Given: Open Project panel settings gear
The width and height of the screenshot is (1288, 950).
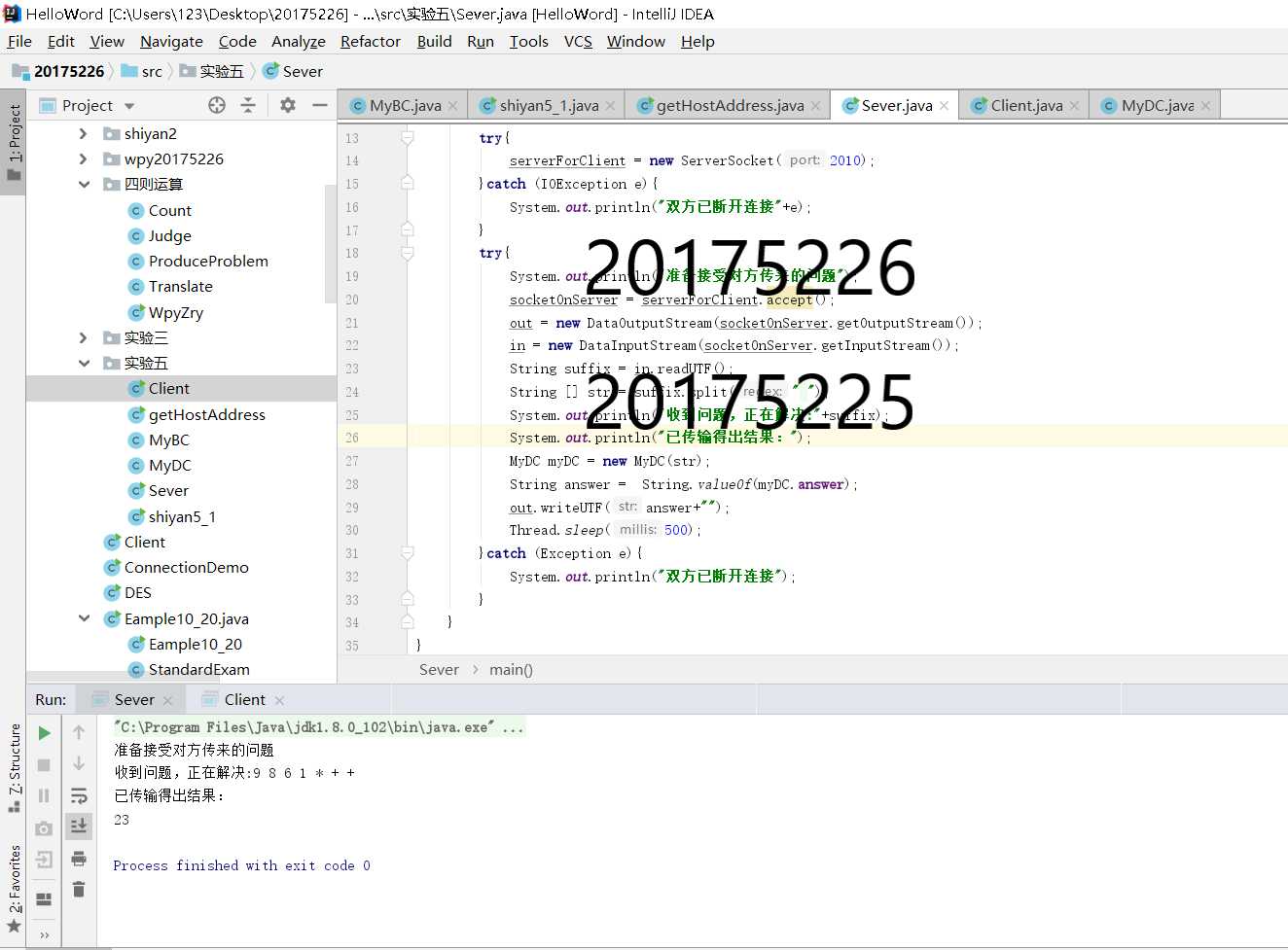Looking at the screenshot, I should (288, 105).
